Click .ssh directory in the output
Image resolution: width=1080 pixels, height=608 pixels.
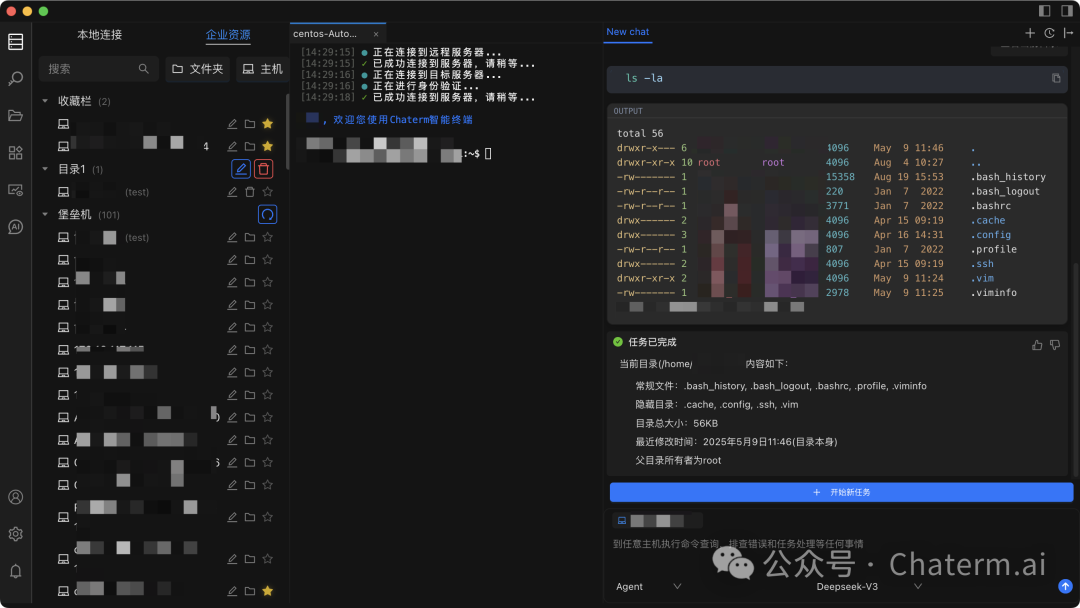[982, 264]
